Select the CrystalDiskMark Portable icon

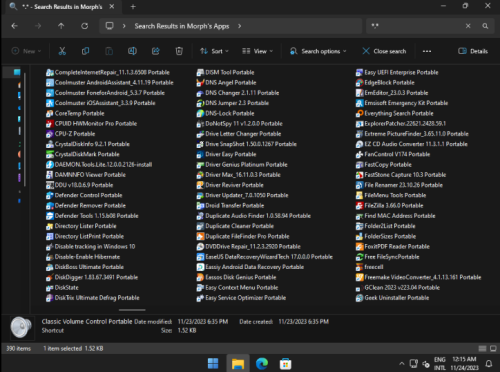pos(50,154)
